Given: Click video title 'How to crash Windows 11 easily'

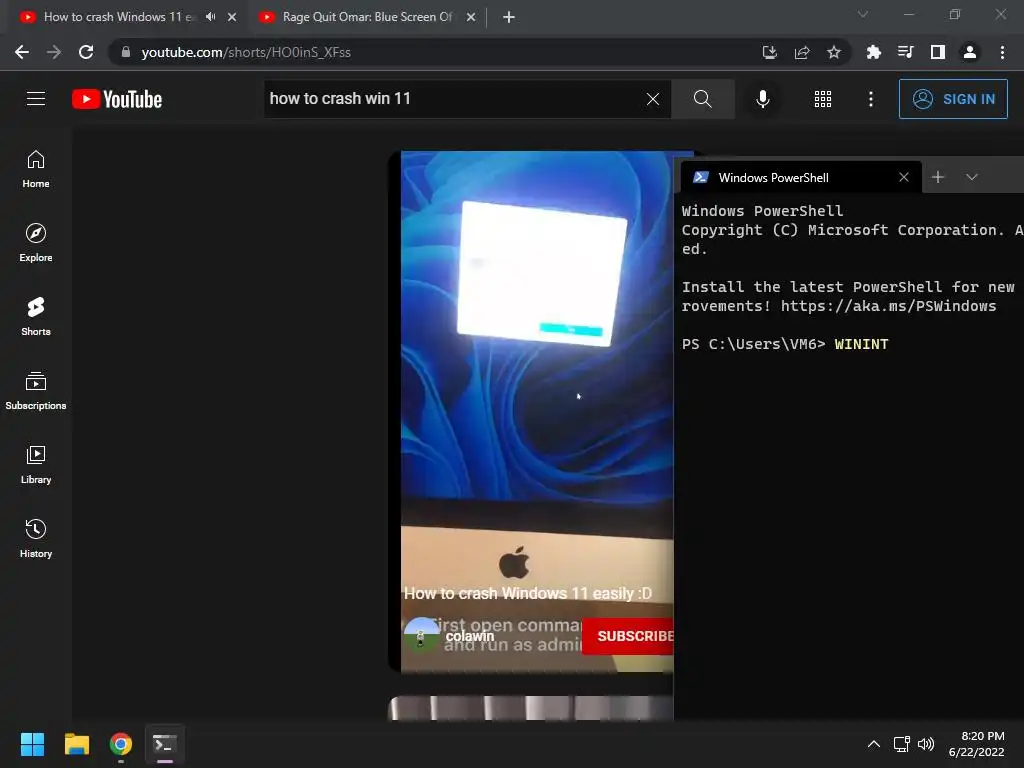Looking at the screenshot, I should [528, 594].
